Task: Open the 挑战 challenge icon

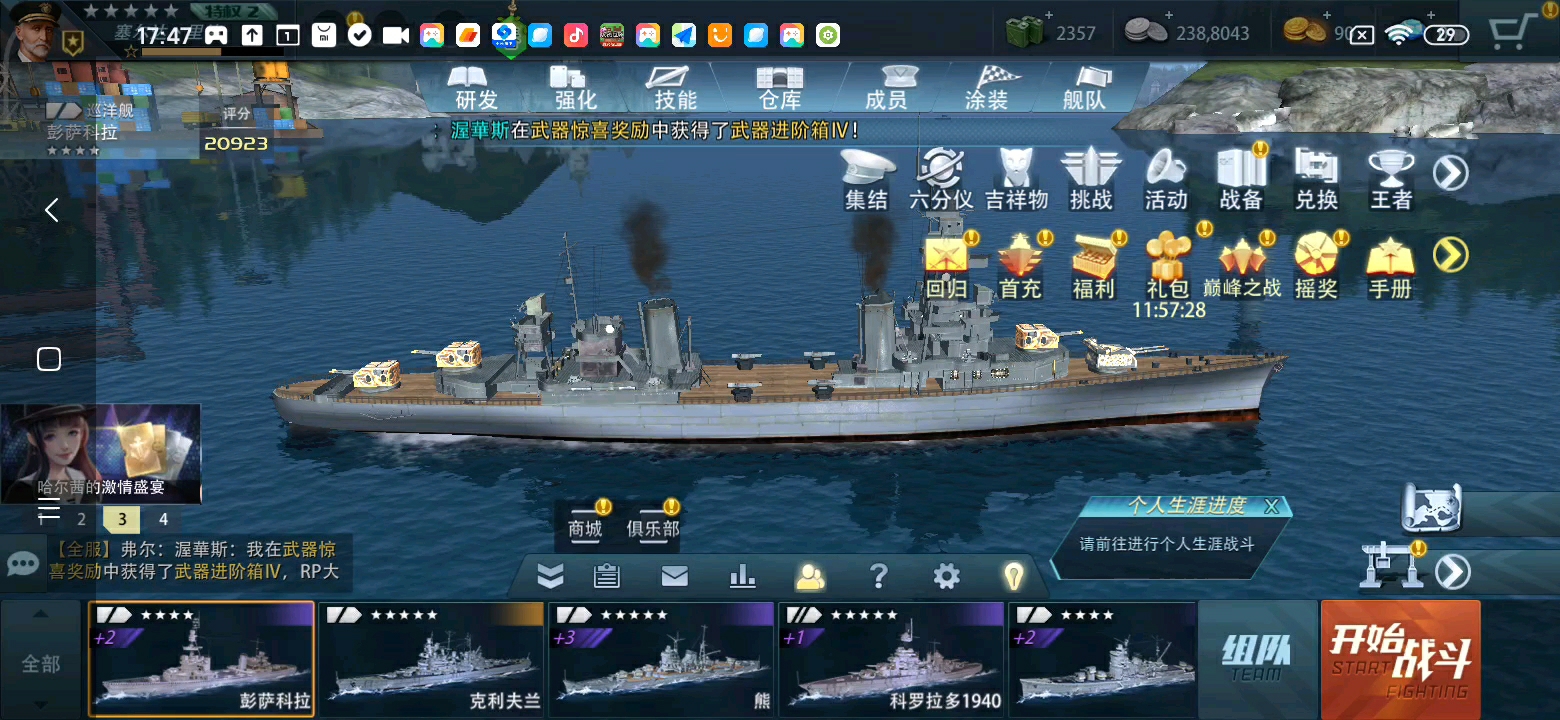Action: click(1091, 180)
